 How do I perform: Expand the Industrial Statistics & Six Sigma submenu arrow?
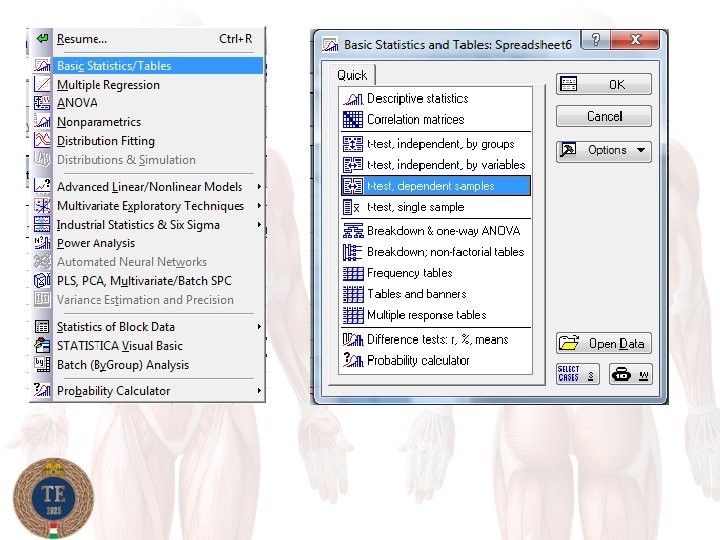tap(259, 224)
